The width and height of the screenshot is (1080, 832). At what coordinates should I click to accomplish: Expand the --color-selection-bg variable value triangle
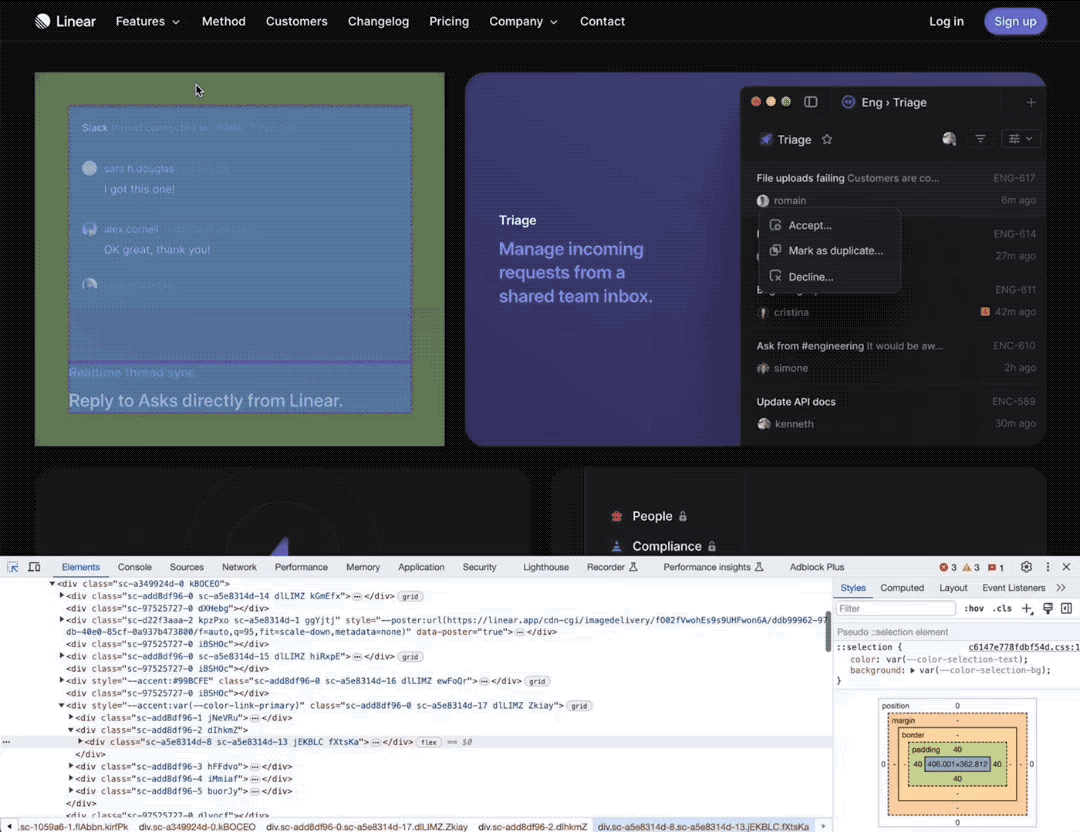(x=913, y=670)
